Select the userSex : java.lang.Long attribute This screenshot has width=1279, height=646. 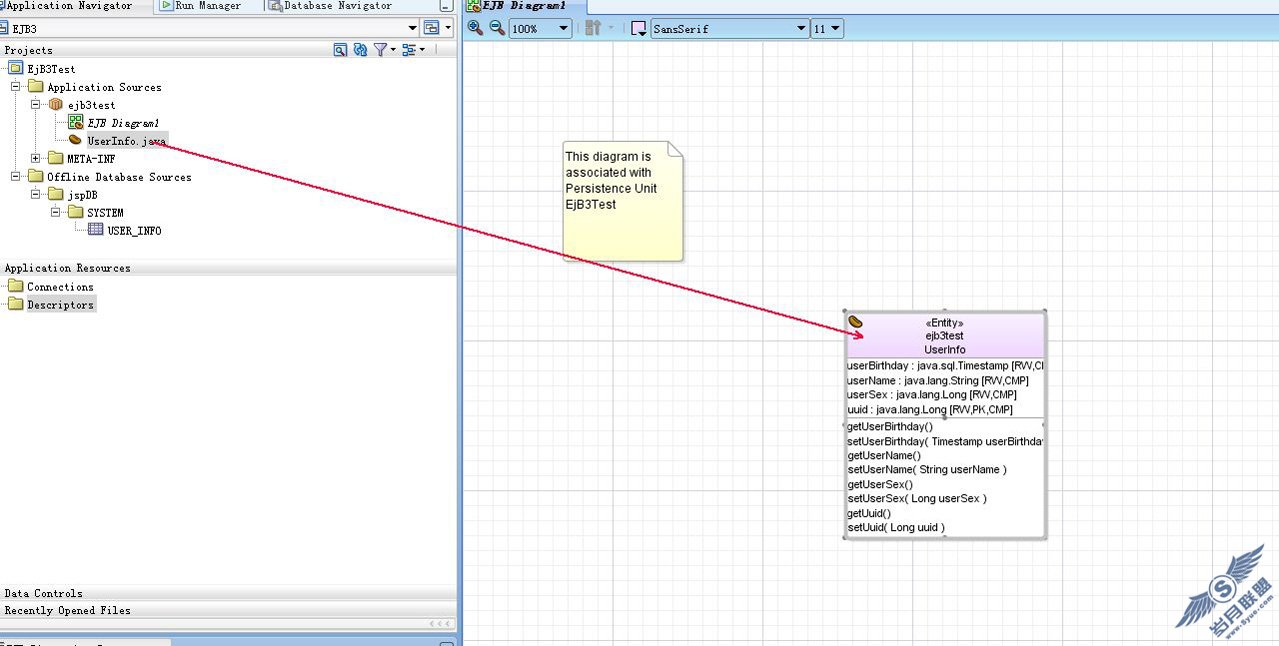pyautogui.click(x=932, y=395)
